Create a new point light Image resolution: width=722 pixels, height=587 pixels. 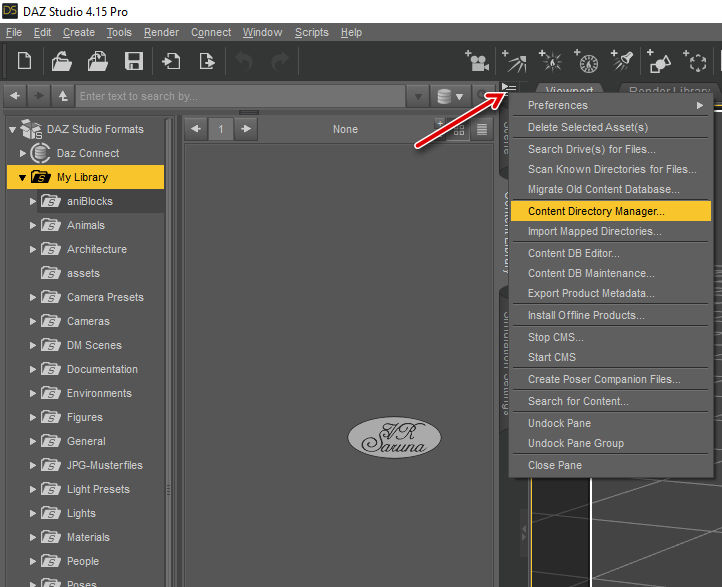click(551, 61)
